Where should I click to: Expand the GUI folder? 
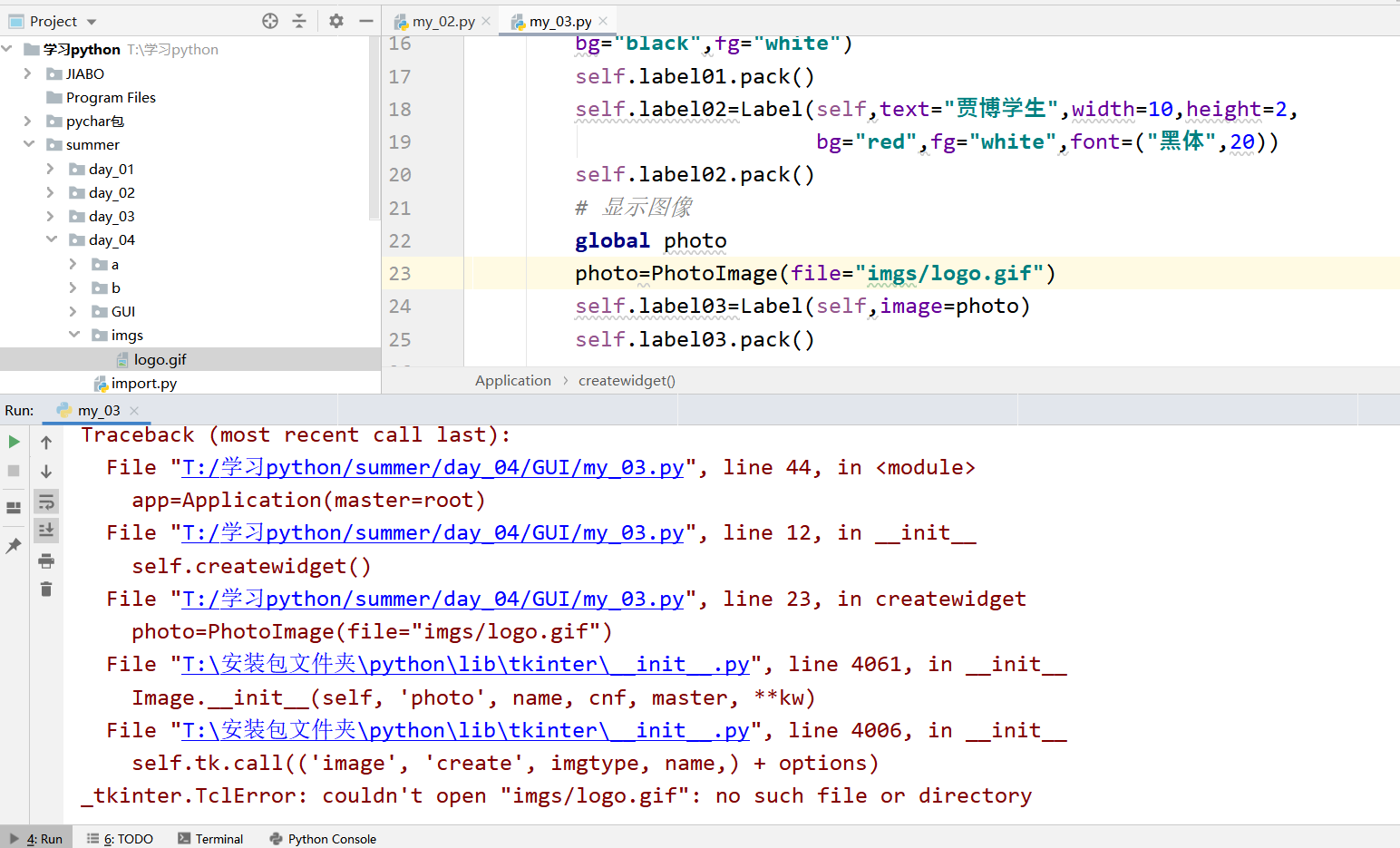point(73,311)
